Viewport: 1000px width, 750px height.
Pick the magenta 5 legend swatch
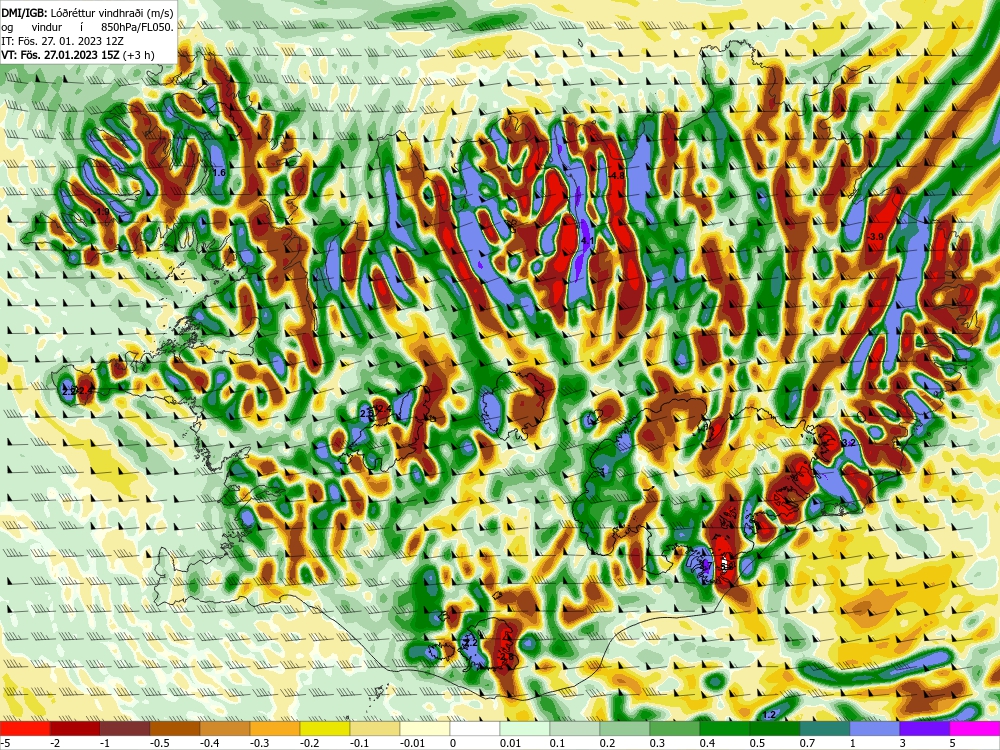(975, 728)
